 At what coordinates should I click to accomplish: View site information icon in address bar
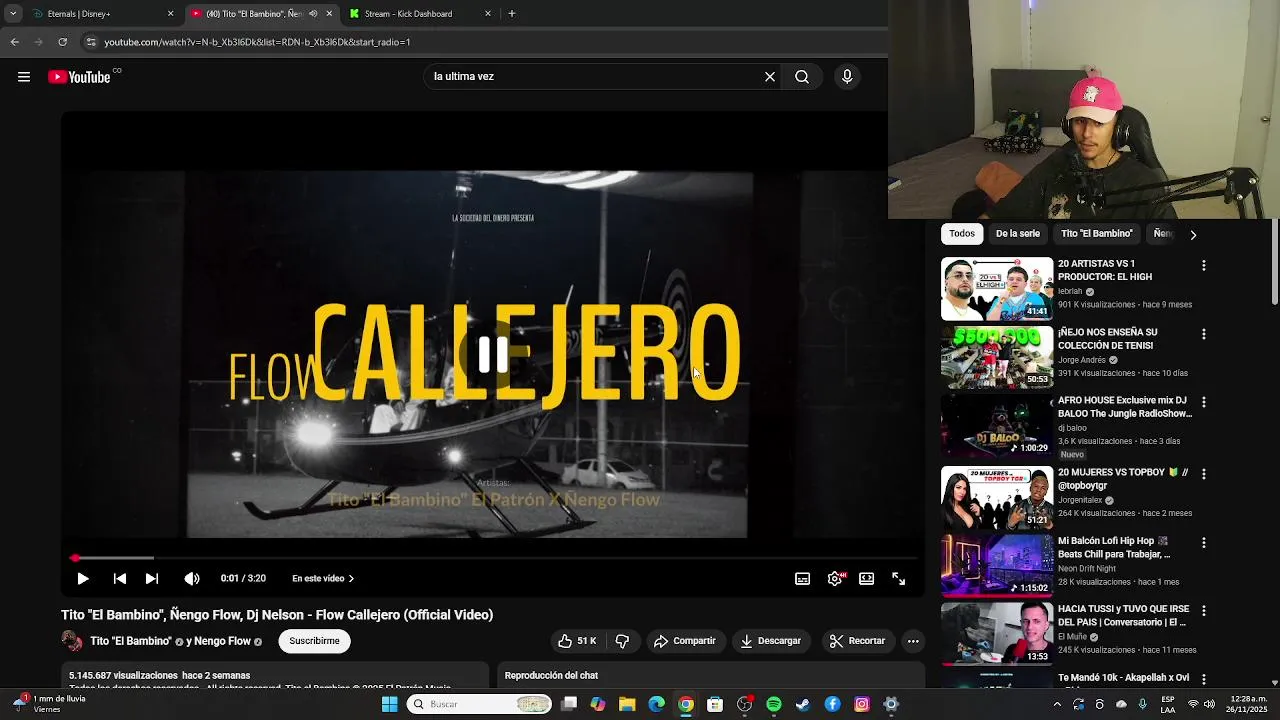[x=91, y=42]
